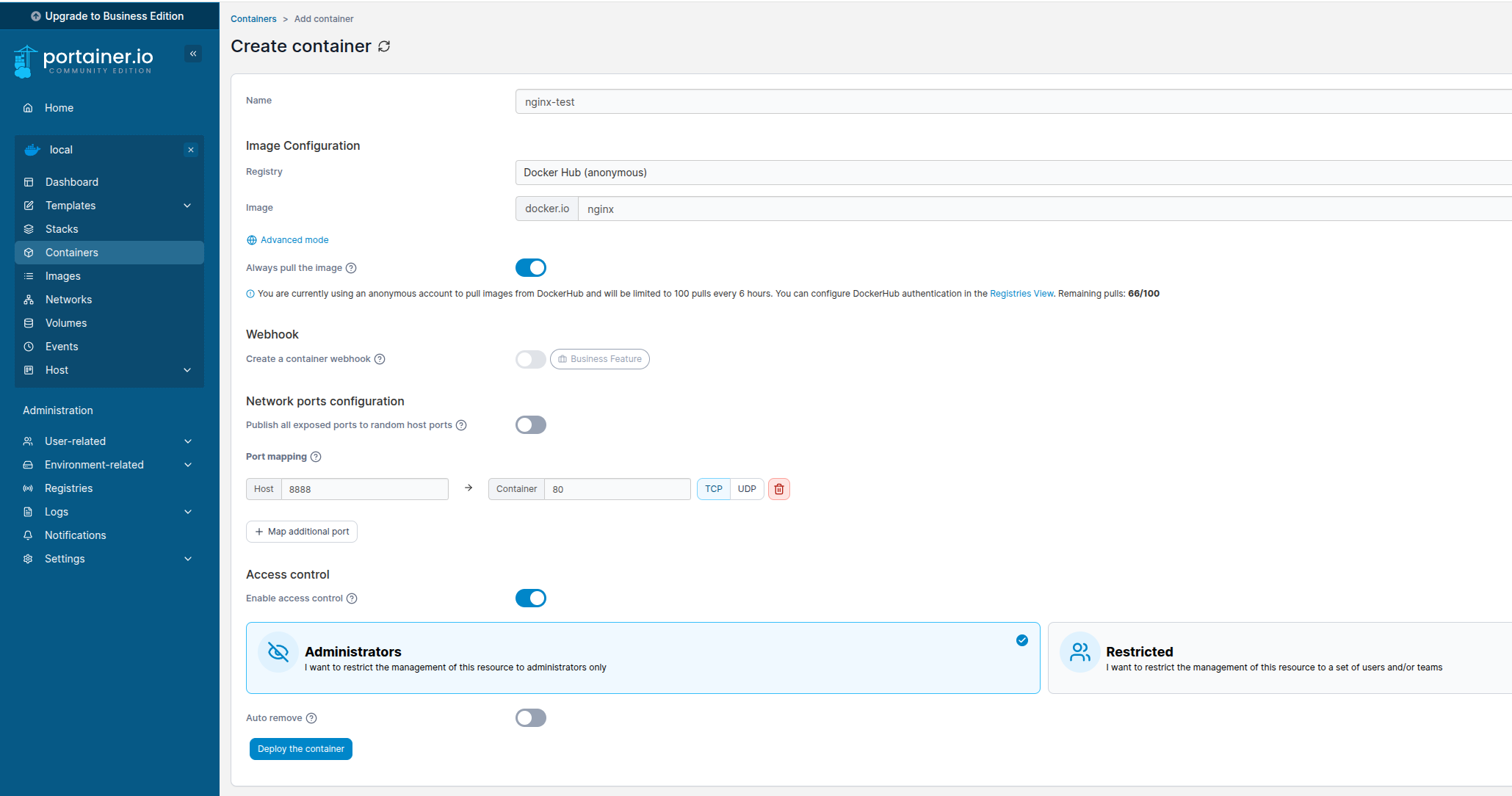
Task: Open the Stacks section
Action: click(62, 228)
